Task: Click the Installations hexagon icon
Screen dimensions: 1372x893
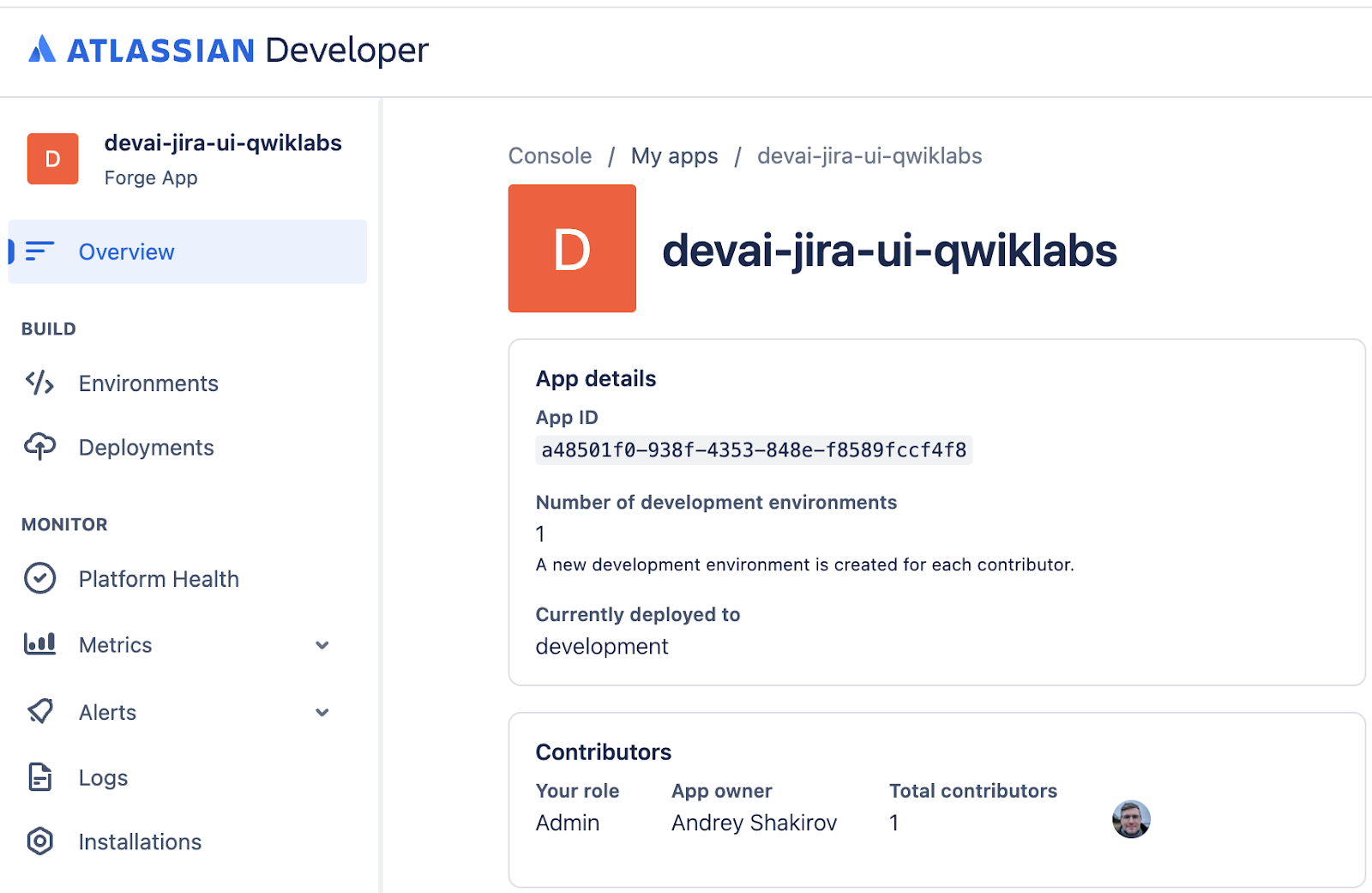Action: [x=39, y=842]
